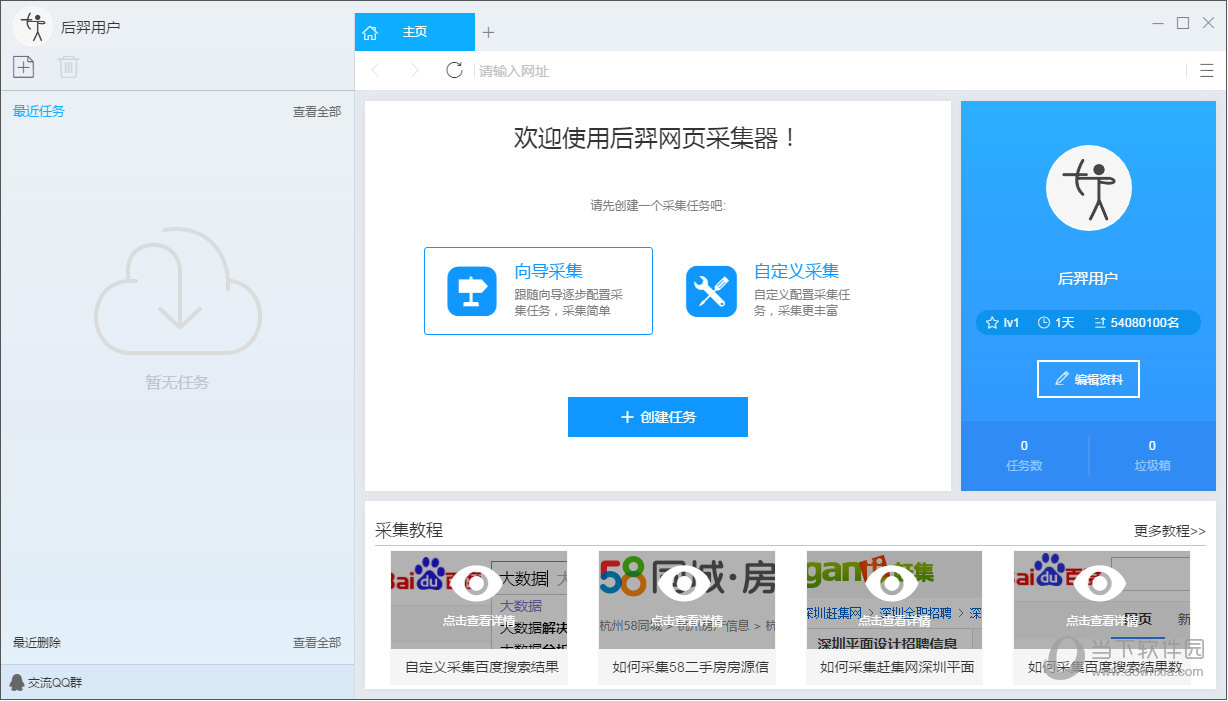The image size is (1228, 701).
Task: Click eye icon on 赶集网深圳 tutorial
Action: 891,583
